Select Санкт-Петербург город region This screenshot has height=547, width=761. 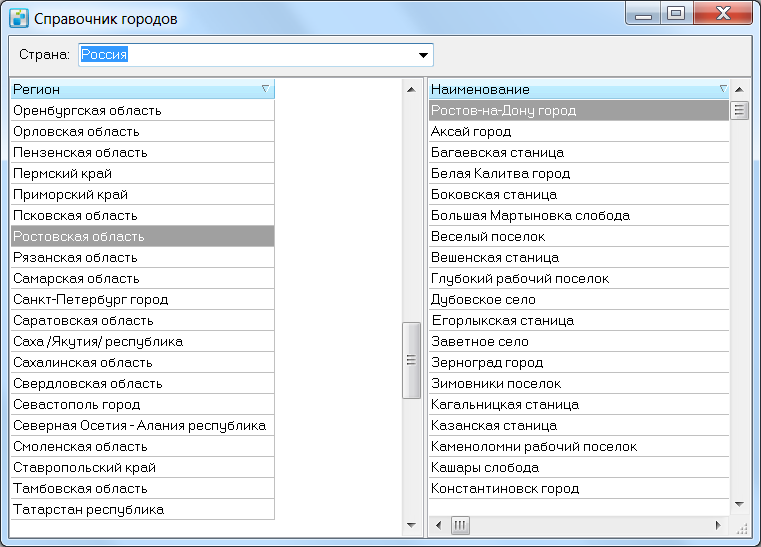coord(143,299)
